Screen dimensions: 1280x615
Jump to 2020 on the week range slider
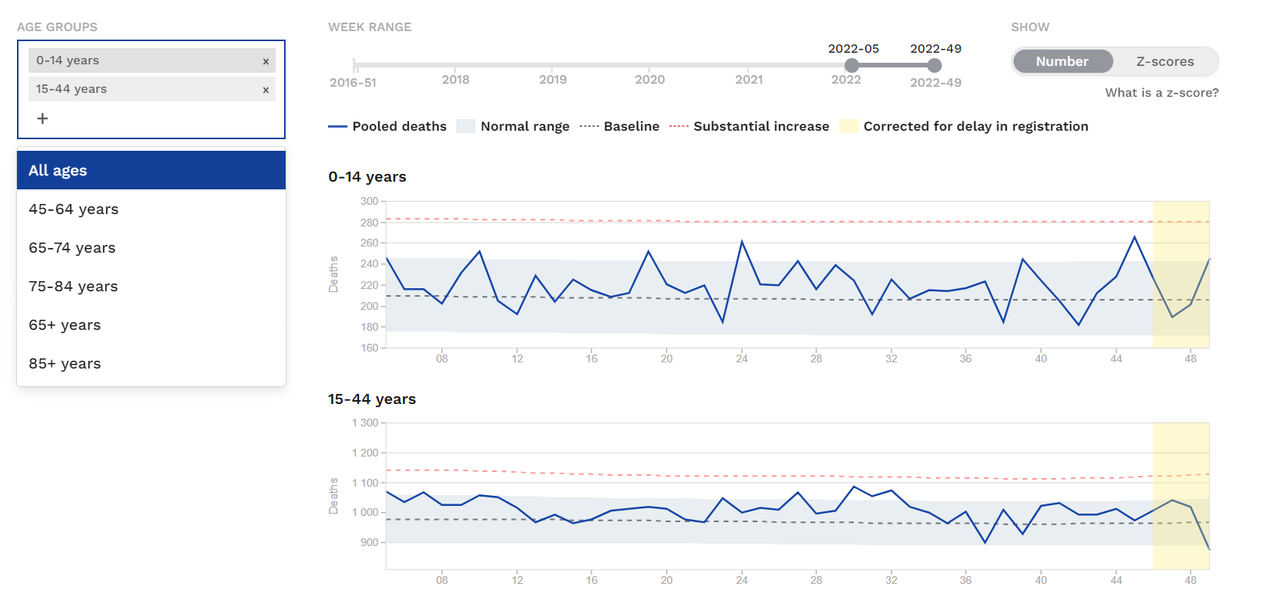click(x=650, y=80)
